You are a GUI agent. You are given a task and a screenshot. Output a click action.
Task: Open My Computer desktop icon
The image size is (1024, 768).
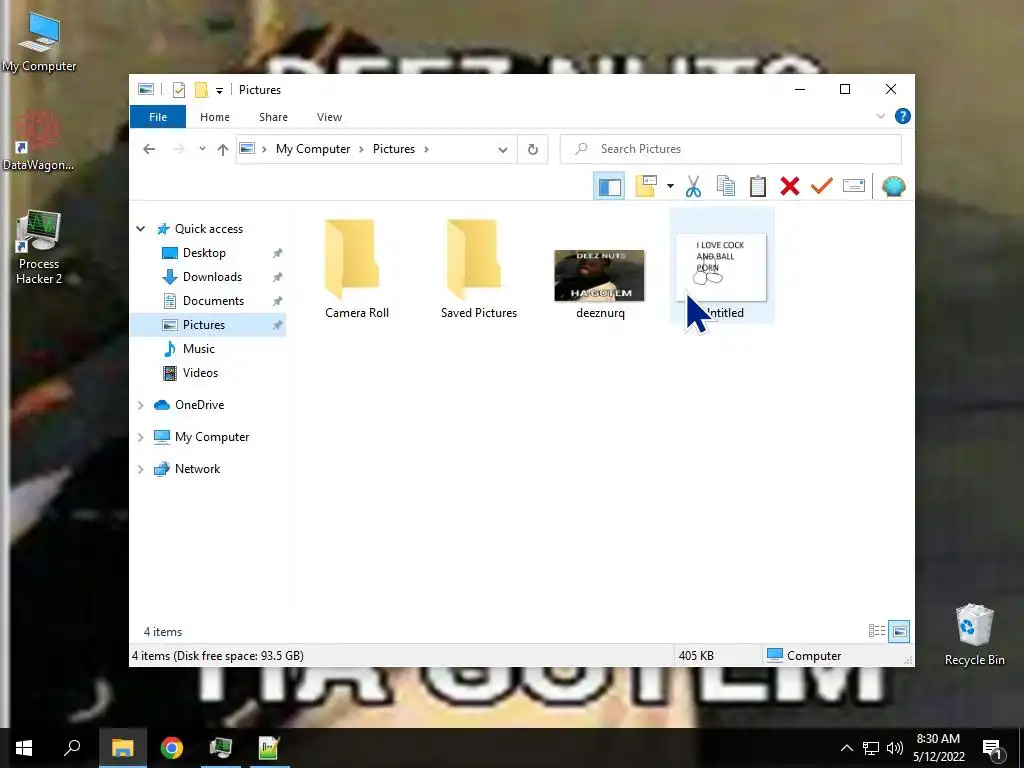coord(39,42)
